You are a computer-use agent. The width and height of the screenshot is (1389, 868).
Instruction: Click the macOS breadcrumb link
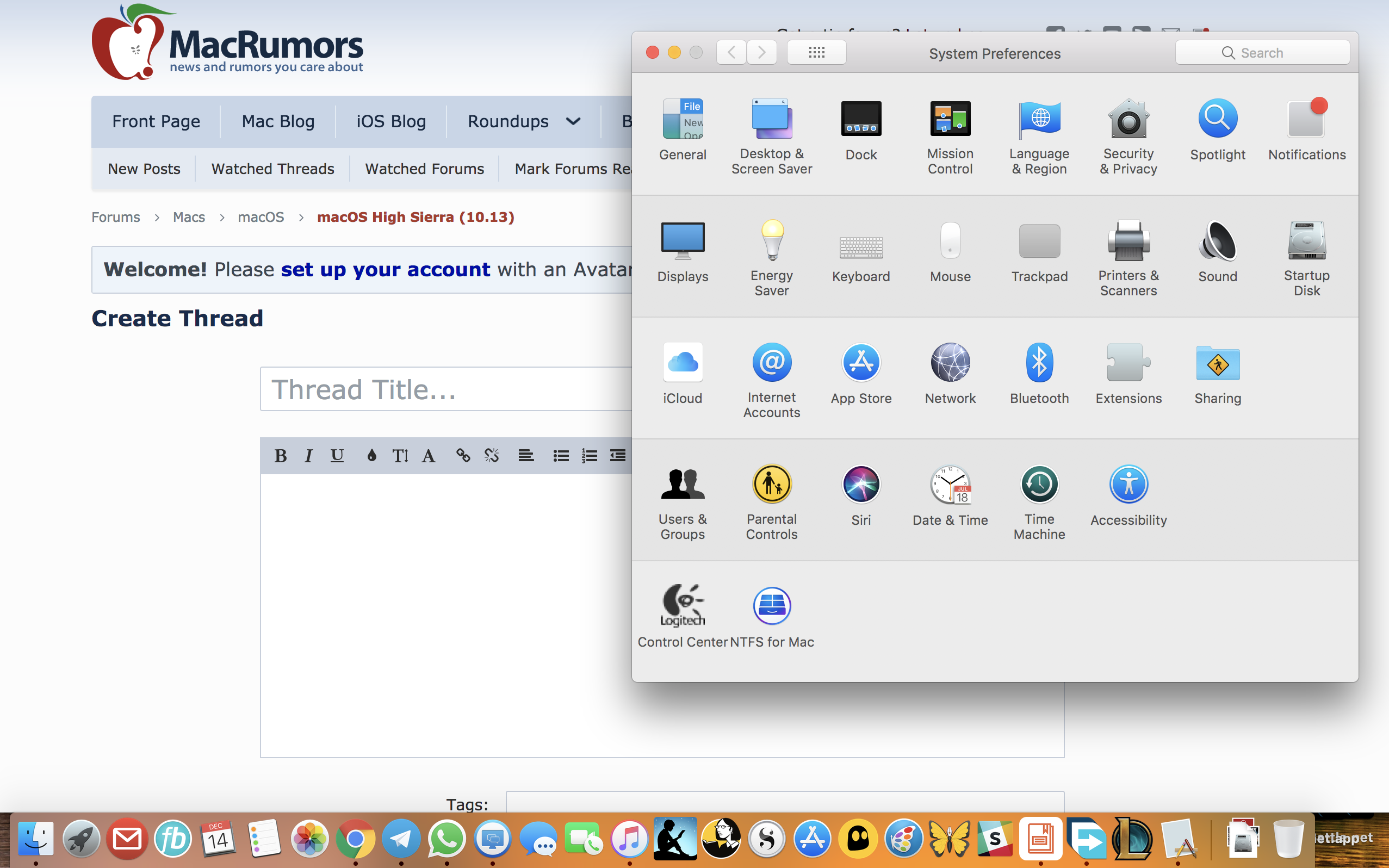click(261, 217)
